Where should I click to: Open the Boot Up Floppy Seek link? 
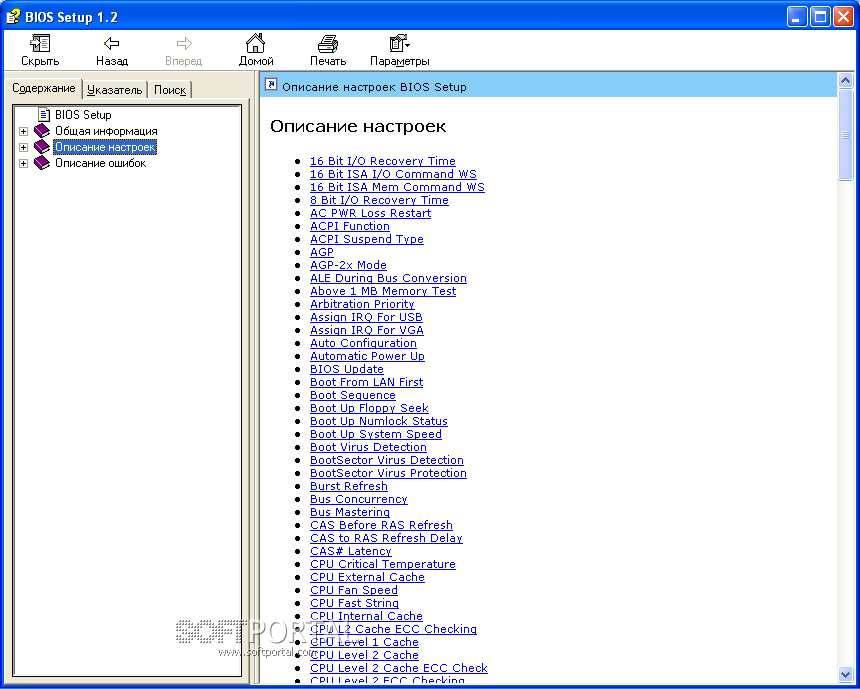point(369,408)
